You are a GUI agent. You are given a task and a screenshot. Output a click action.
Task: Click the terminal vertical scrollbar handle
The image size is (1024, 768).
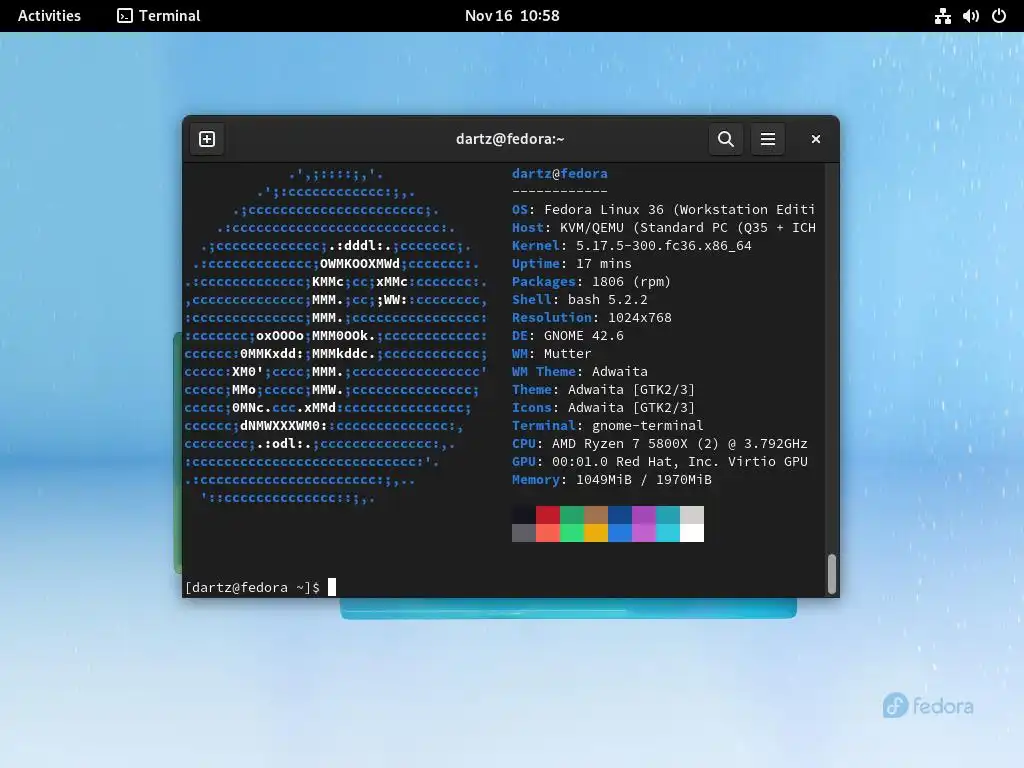(832, 574)
